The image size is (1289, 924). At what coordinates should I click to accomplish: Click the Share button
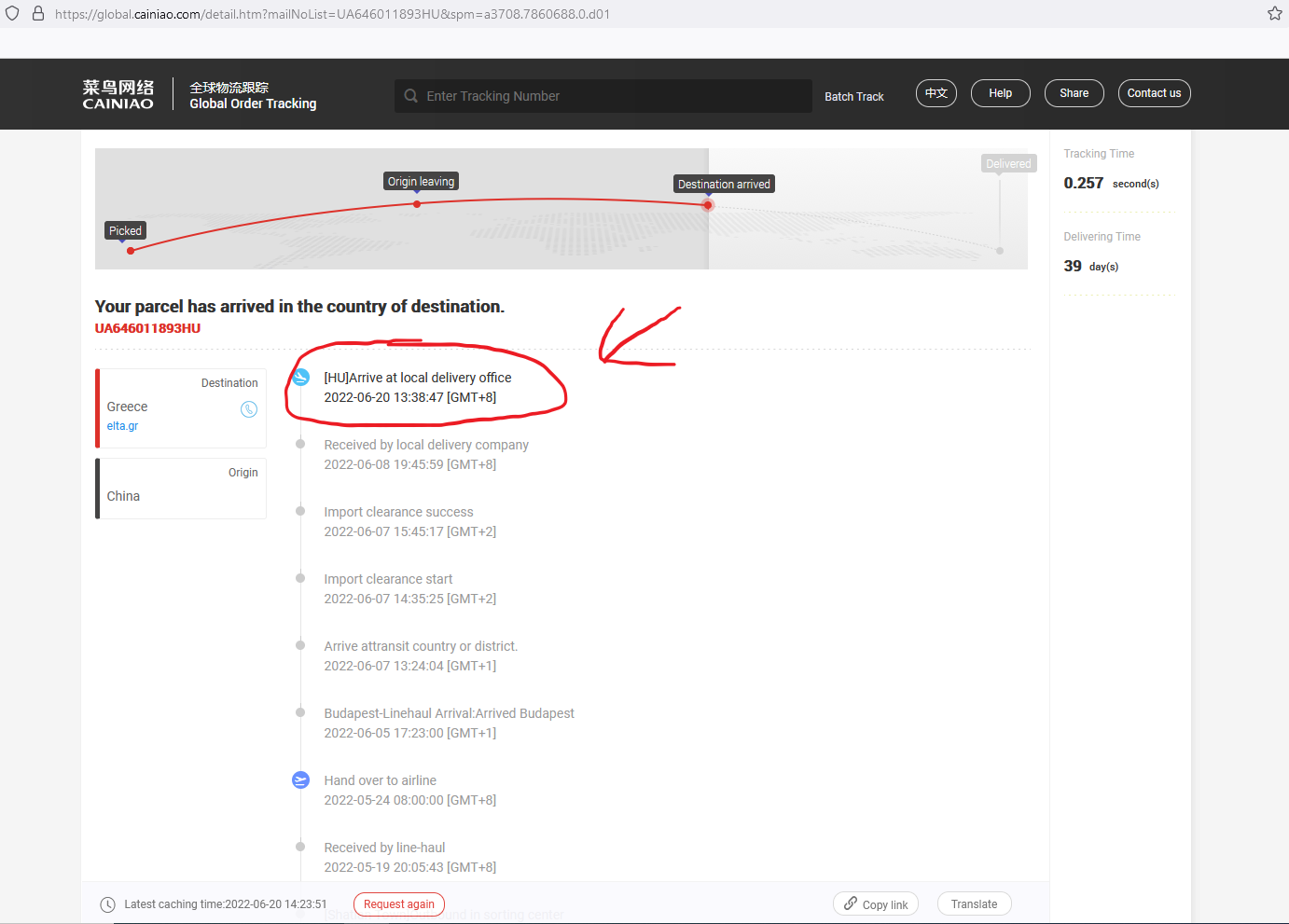(x=1074, y=93)
